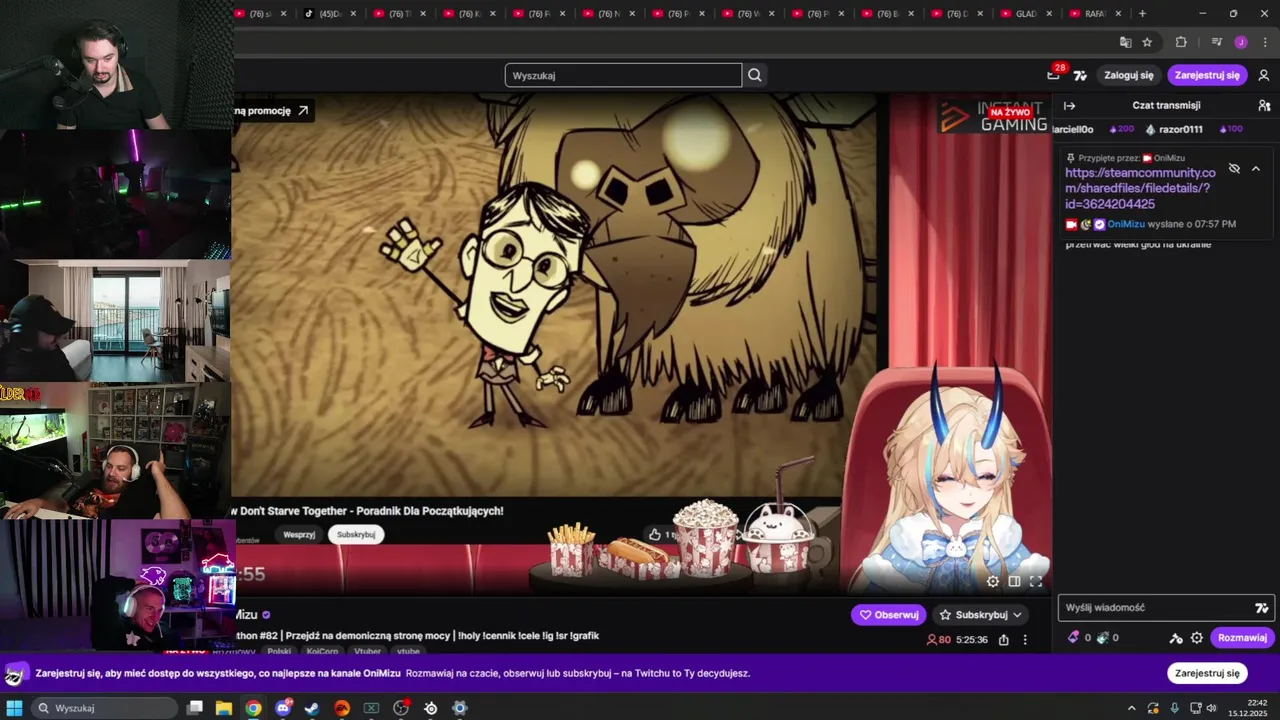Click Chrome translate page icon
Image resolution: width=1280 pixels, height=720 pixels.
point(1125,42)
